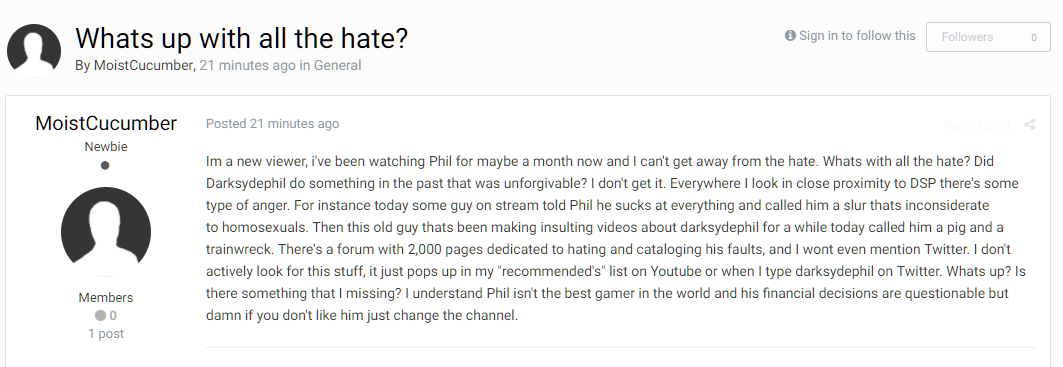
Task: Click the 'Whats up with all the hate?' title
Action: pos(241,38)
